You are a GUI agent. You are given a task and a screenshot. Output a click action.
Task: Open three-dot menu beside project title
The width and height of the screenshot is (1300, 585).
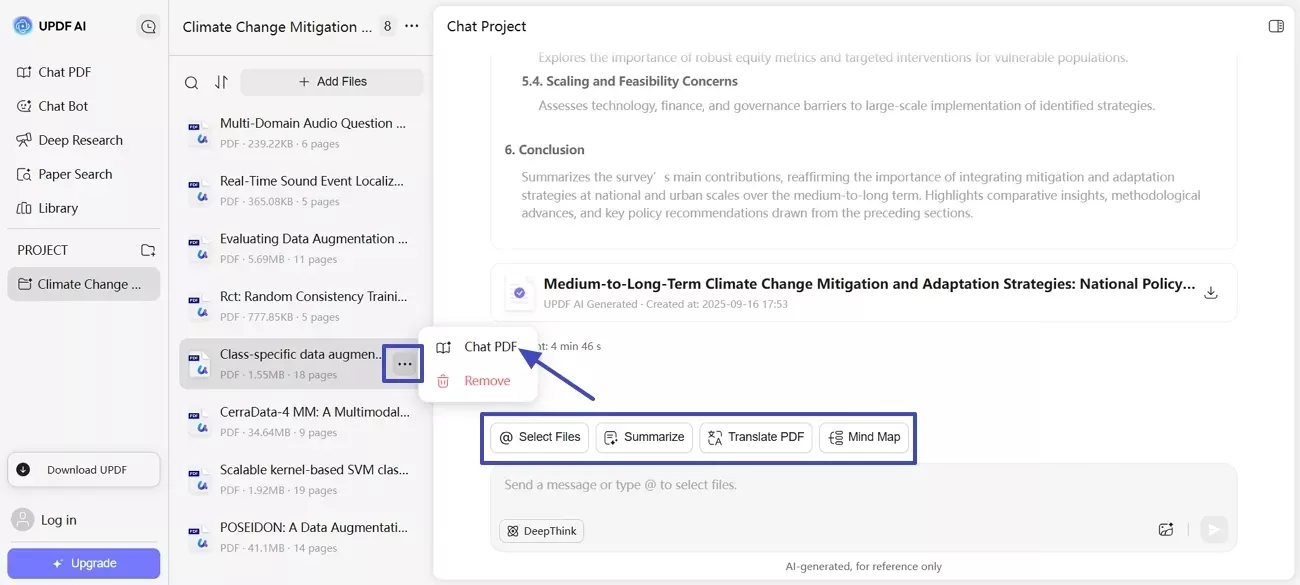412,27
